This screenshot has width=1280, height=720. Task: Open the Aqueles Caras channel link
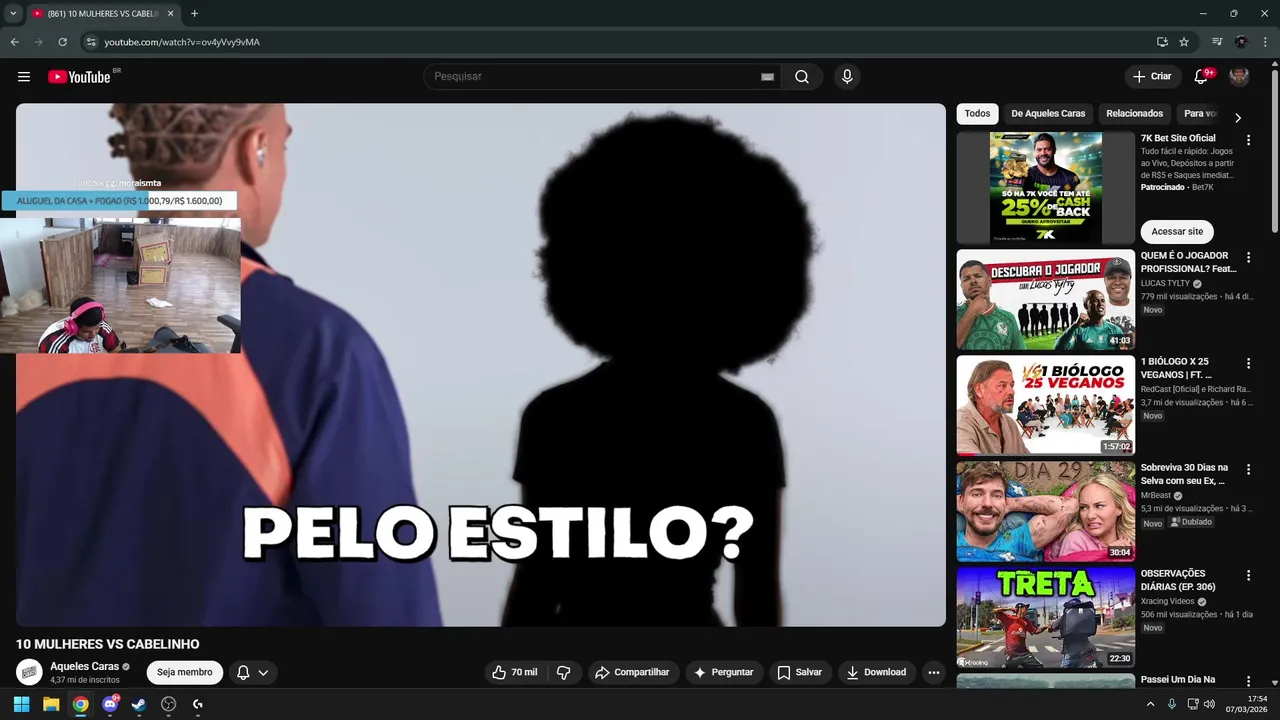point(85,667)
